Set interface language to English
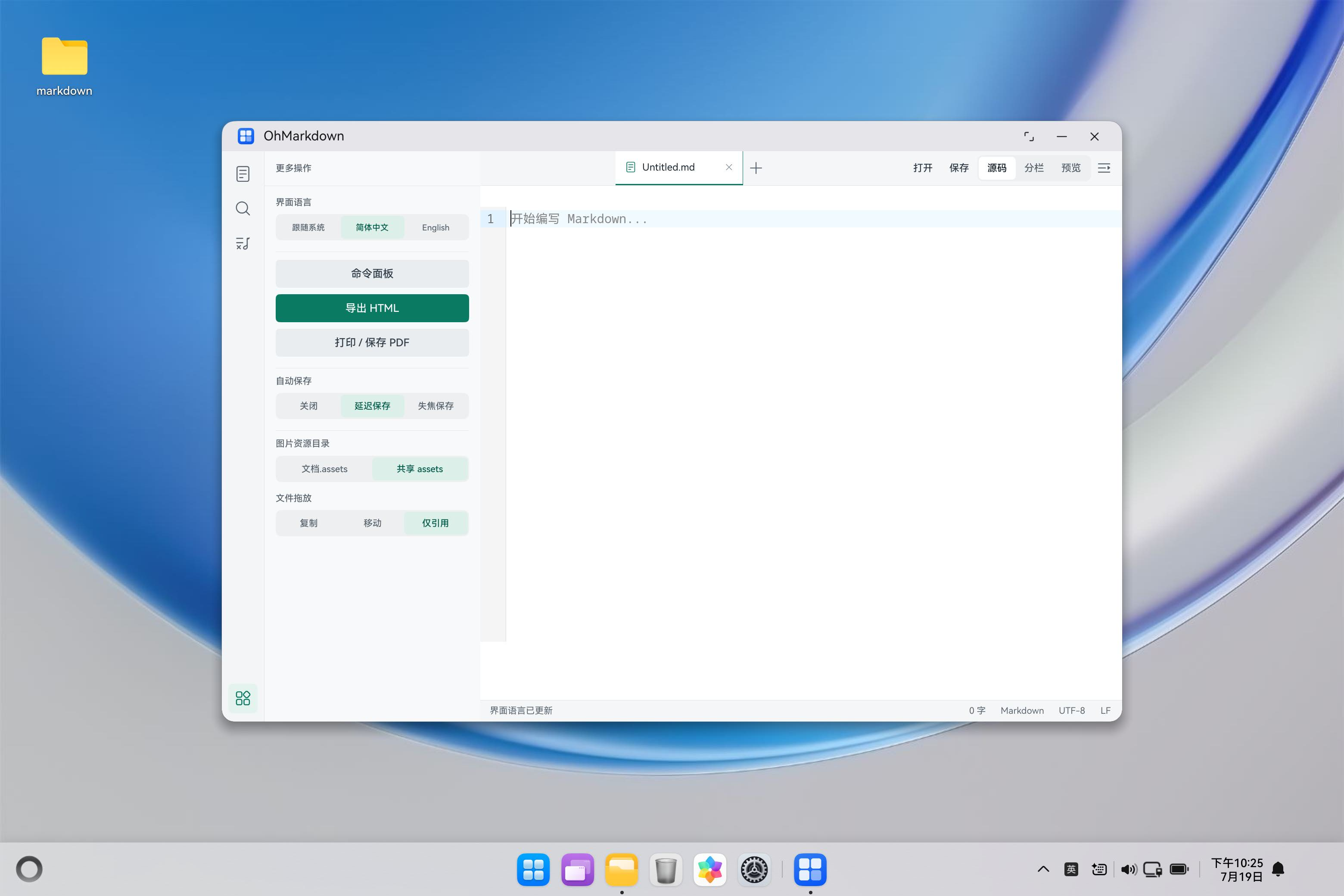Viewport: 1344px width, 896px height. pyautogui.click(x=436, y=227)
